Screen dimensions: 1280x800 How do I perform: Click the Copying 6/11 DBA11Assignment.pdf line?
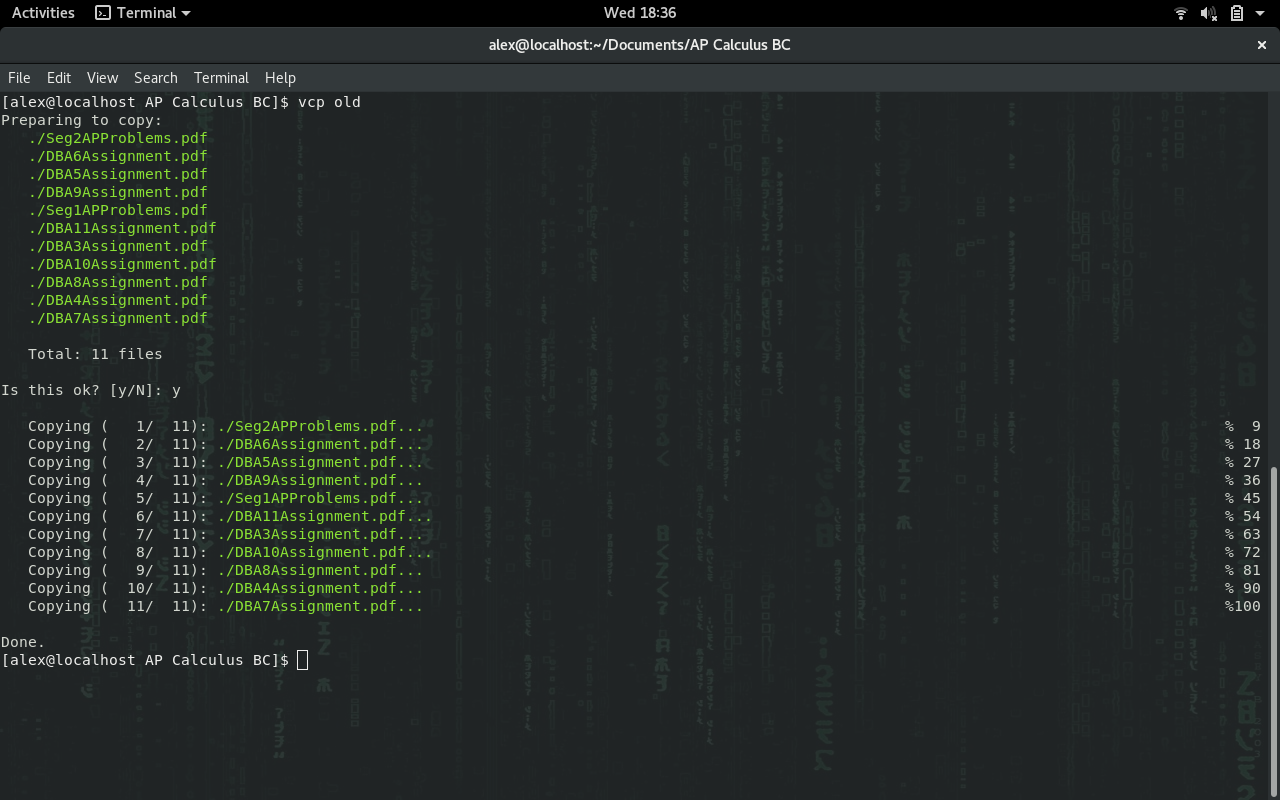pyautogui.click(x=230, y=516)
